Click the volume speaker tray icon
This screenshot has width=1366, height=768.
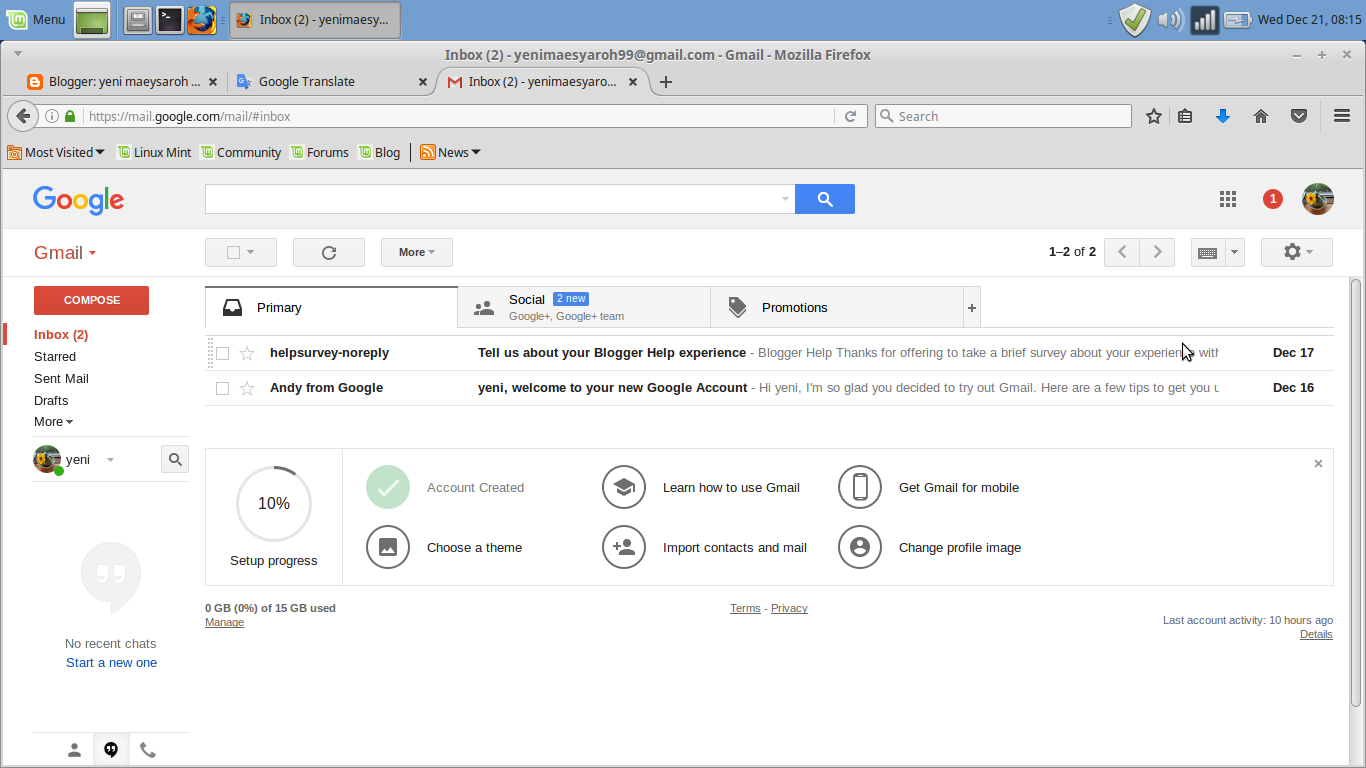tap(1170, 19)
